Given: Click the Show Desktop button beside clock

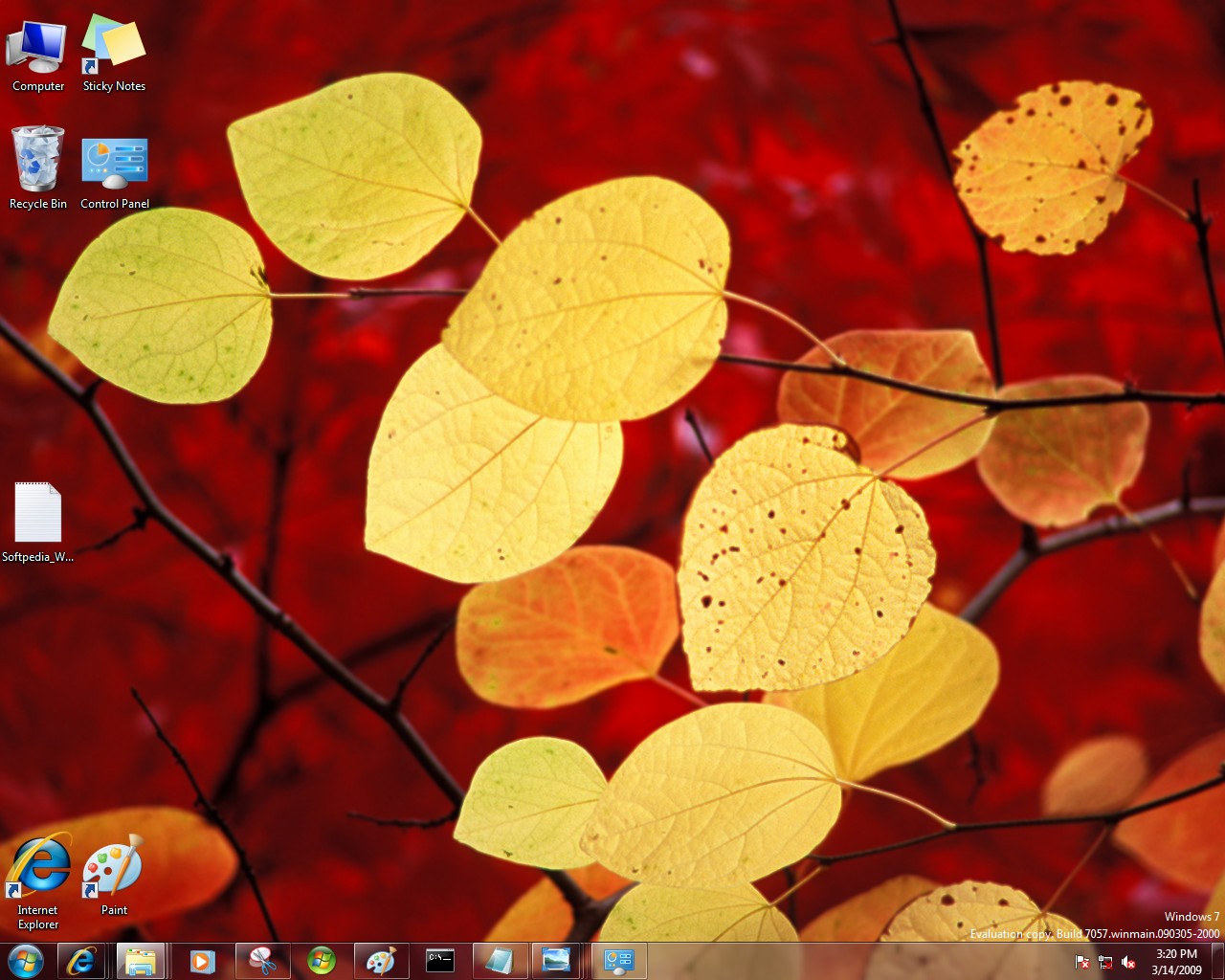Looking at the screenshot, I should 1217,961.
